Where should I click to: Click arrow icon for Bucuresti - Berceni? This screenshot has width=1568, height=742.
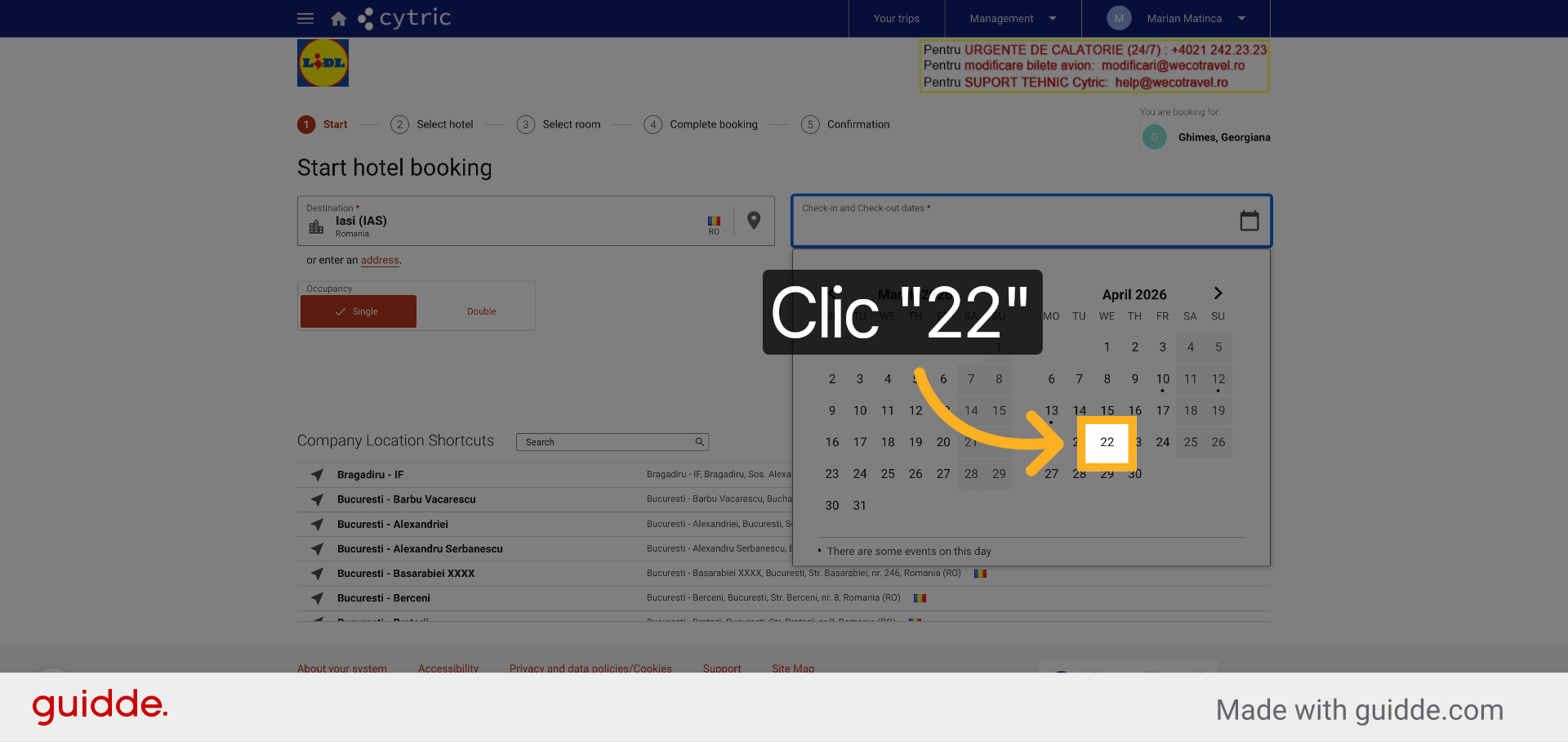[x=318, y=598]
